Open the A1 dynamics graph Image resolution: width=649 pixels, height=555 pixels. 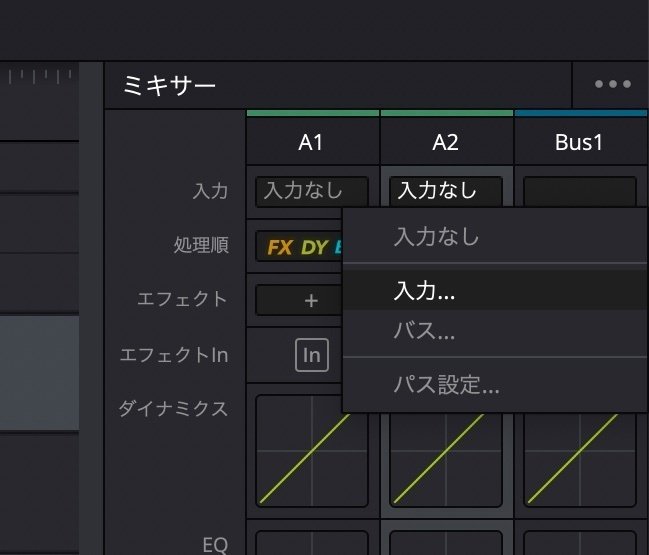[312, 450]
